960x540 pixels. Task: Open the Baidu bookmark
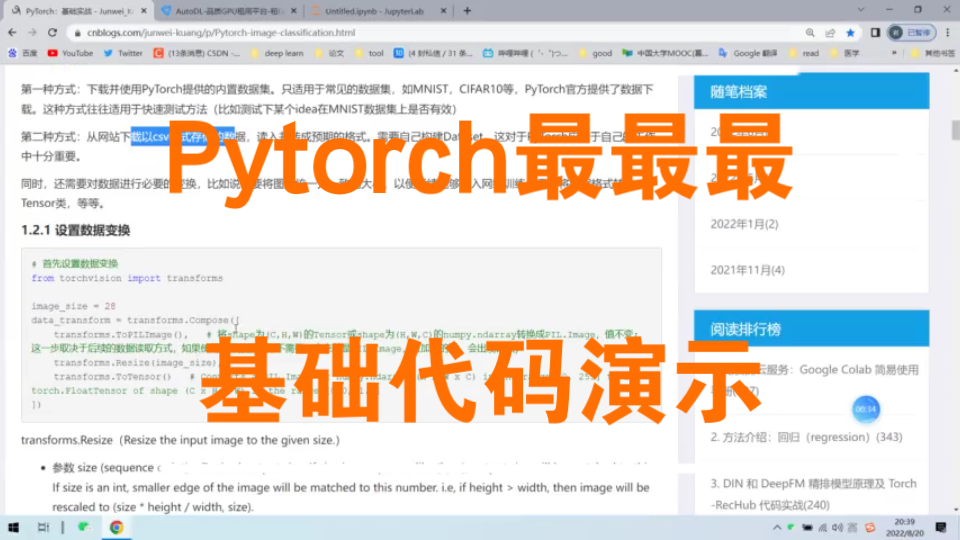(x=23, y=53)
